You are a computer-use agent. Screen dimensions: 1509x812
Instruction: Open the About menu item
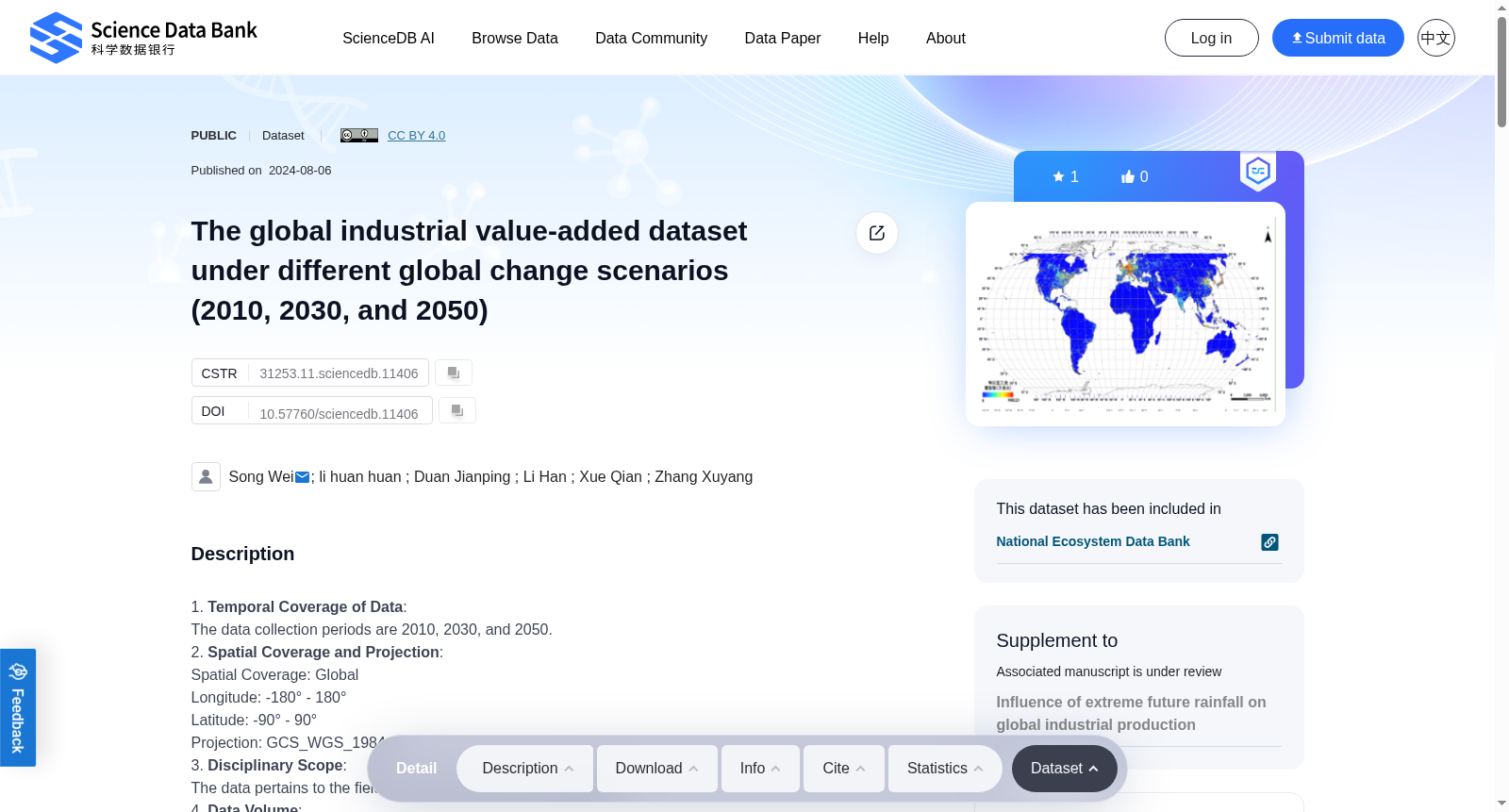point(946,38)
